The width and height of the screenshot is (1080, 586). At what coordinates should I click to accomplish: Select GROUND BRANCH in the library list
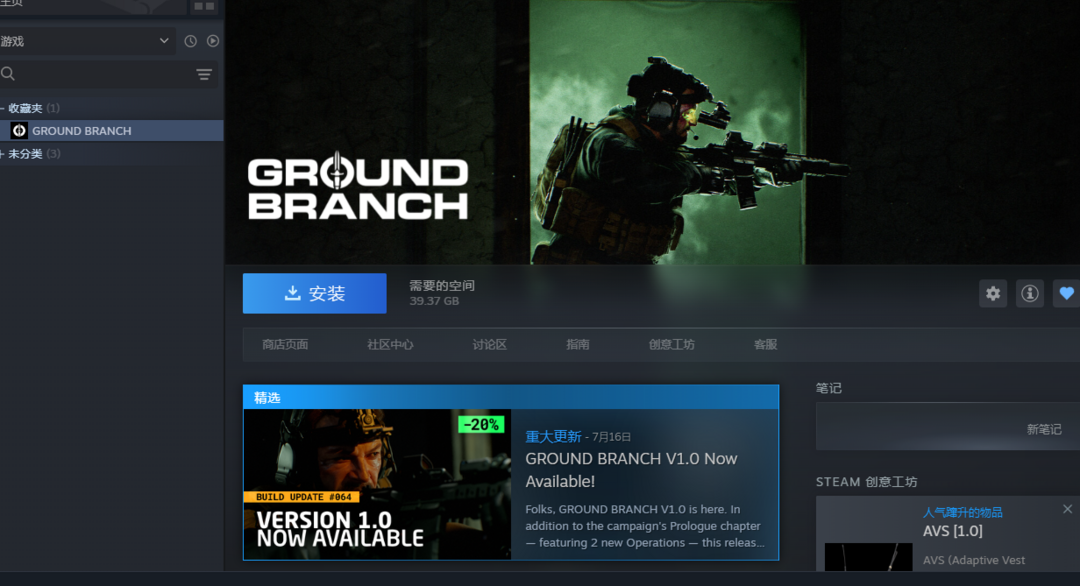[112, 131]
